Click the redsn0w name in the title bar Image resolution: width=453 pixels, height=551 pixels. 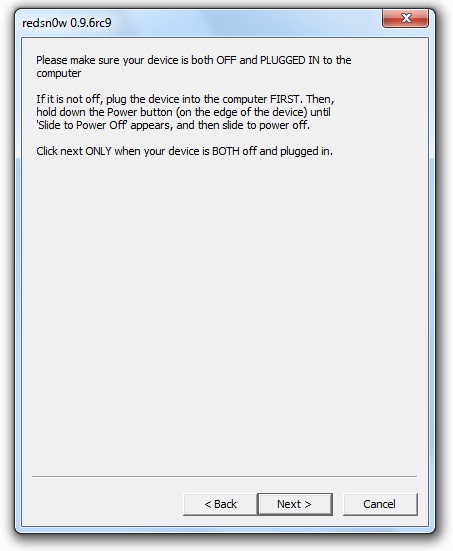tap(44, 23)
